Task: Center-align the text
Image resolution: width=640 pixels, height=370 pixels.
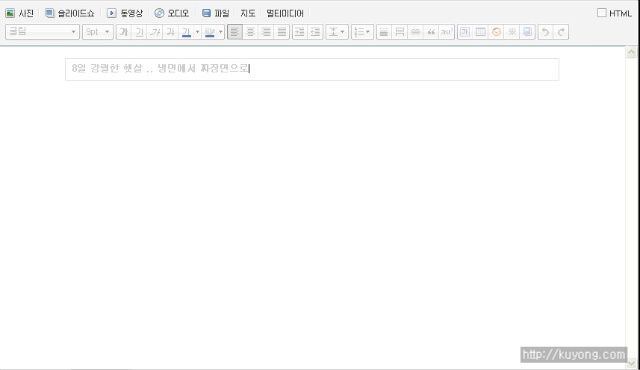Action: pyautogui.click(x=251, y=32)
